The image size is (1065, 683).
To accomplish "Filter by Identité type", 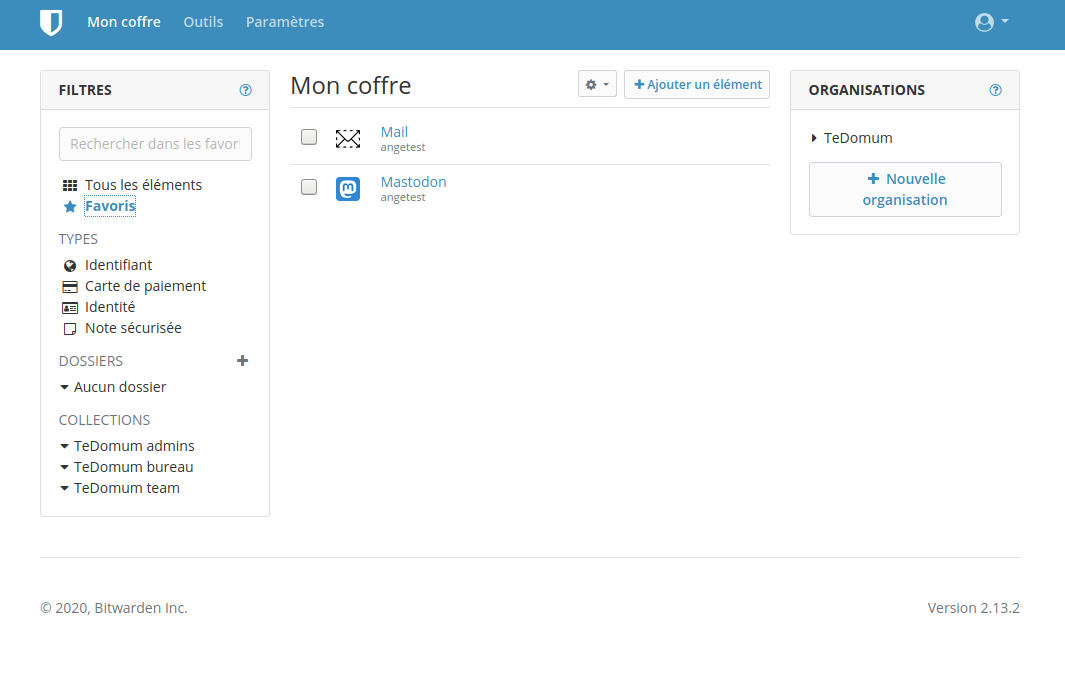I will pos(110,307).
